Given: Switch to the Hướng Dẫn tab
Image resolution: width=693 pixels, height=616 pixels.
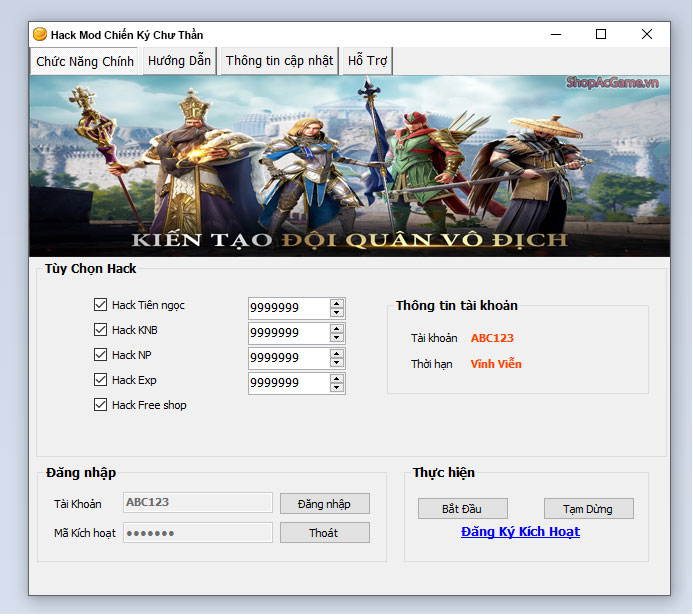Looking at the screenshot, I should click(x=179, y=61).
